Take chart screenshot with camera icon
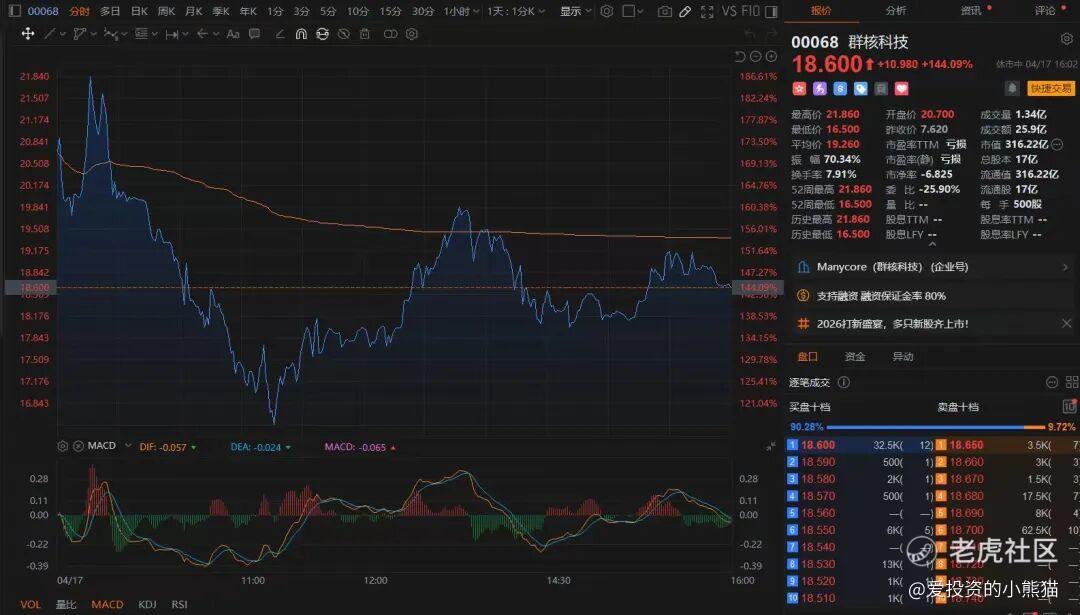1080x615 pixels. coord(665,12)
